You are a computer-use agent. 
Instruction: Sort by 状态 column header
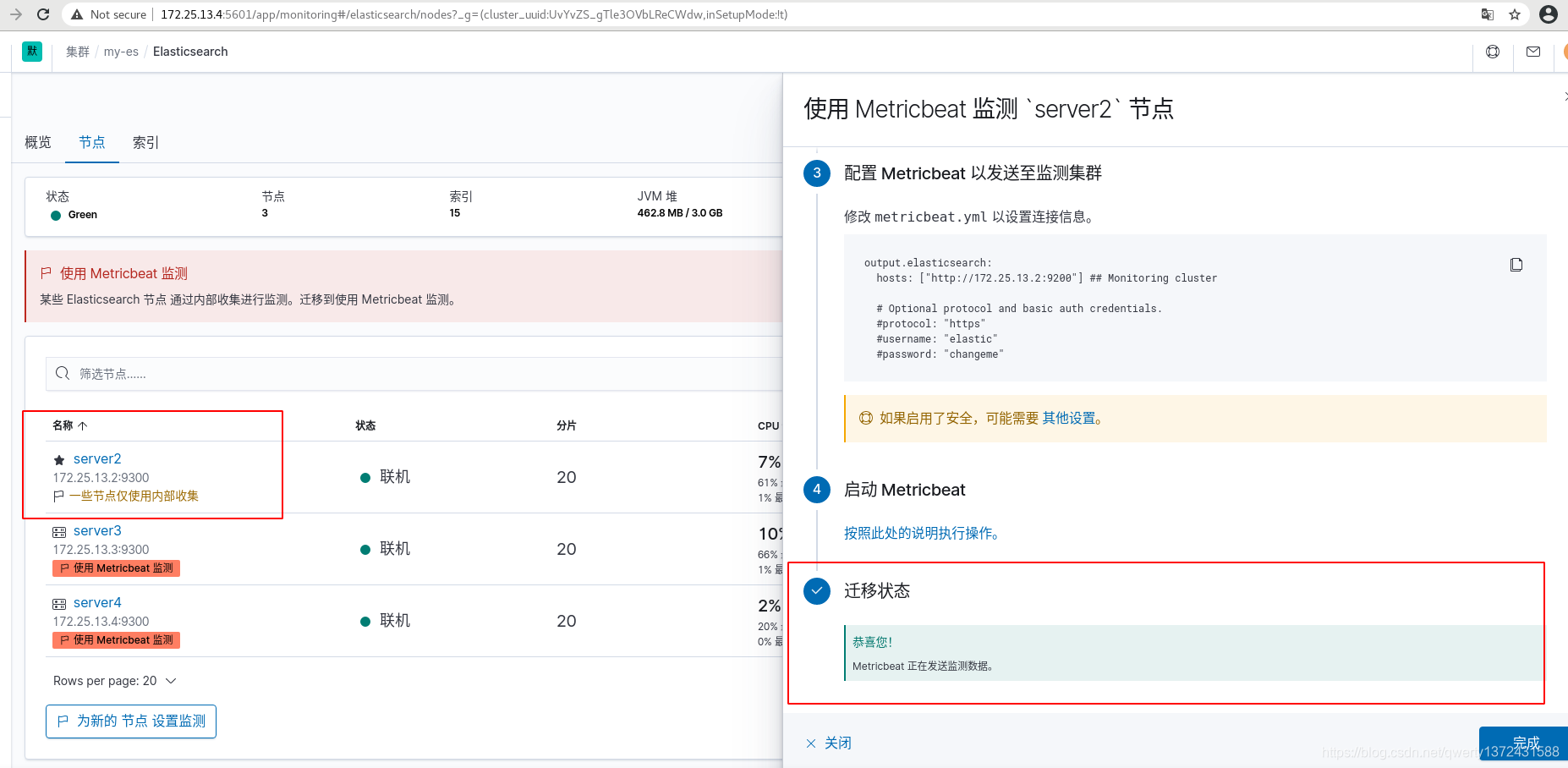tap(365, 425)
